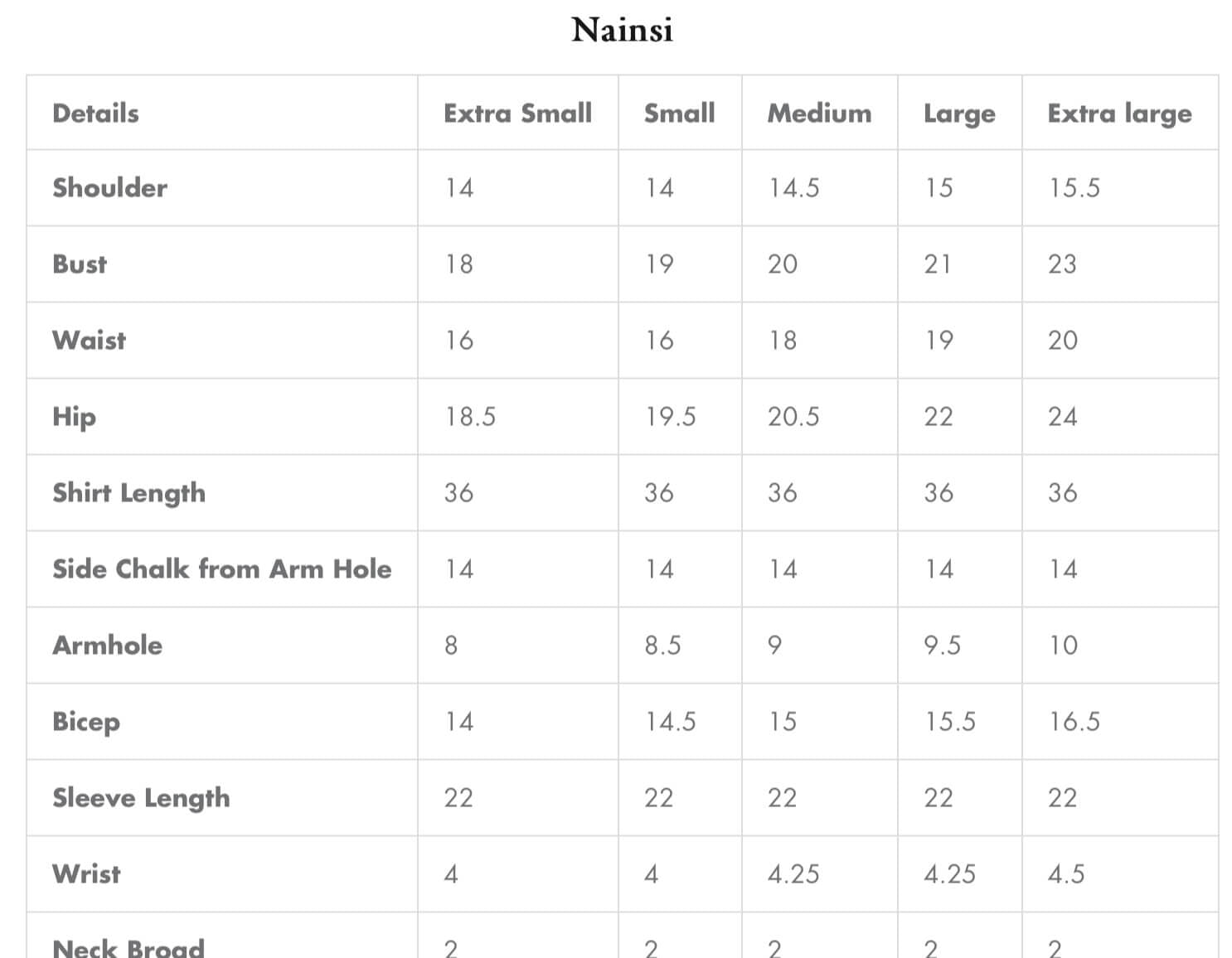Select the Medium column header
The image size is (1232, 958).
click(x=819, y=114)
